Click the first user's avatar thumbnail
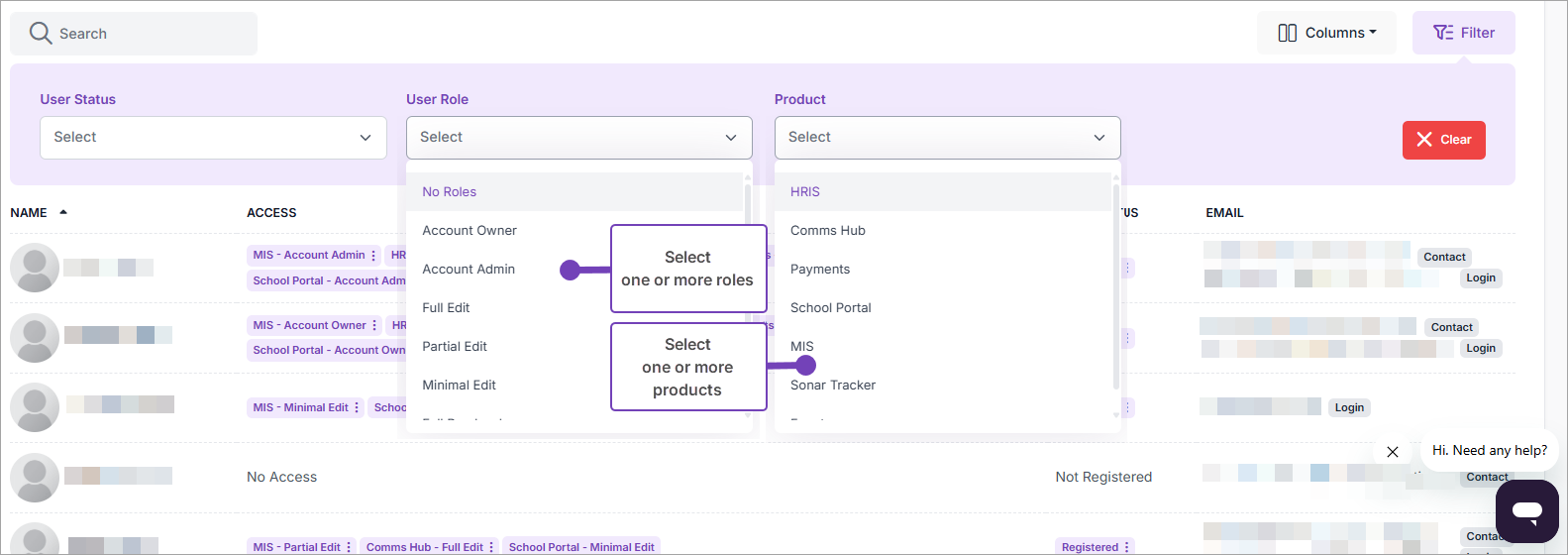 (x=35, y=268)
